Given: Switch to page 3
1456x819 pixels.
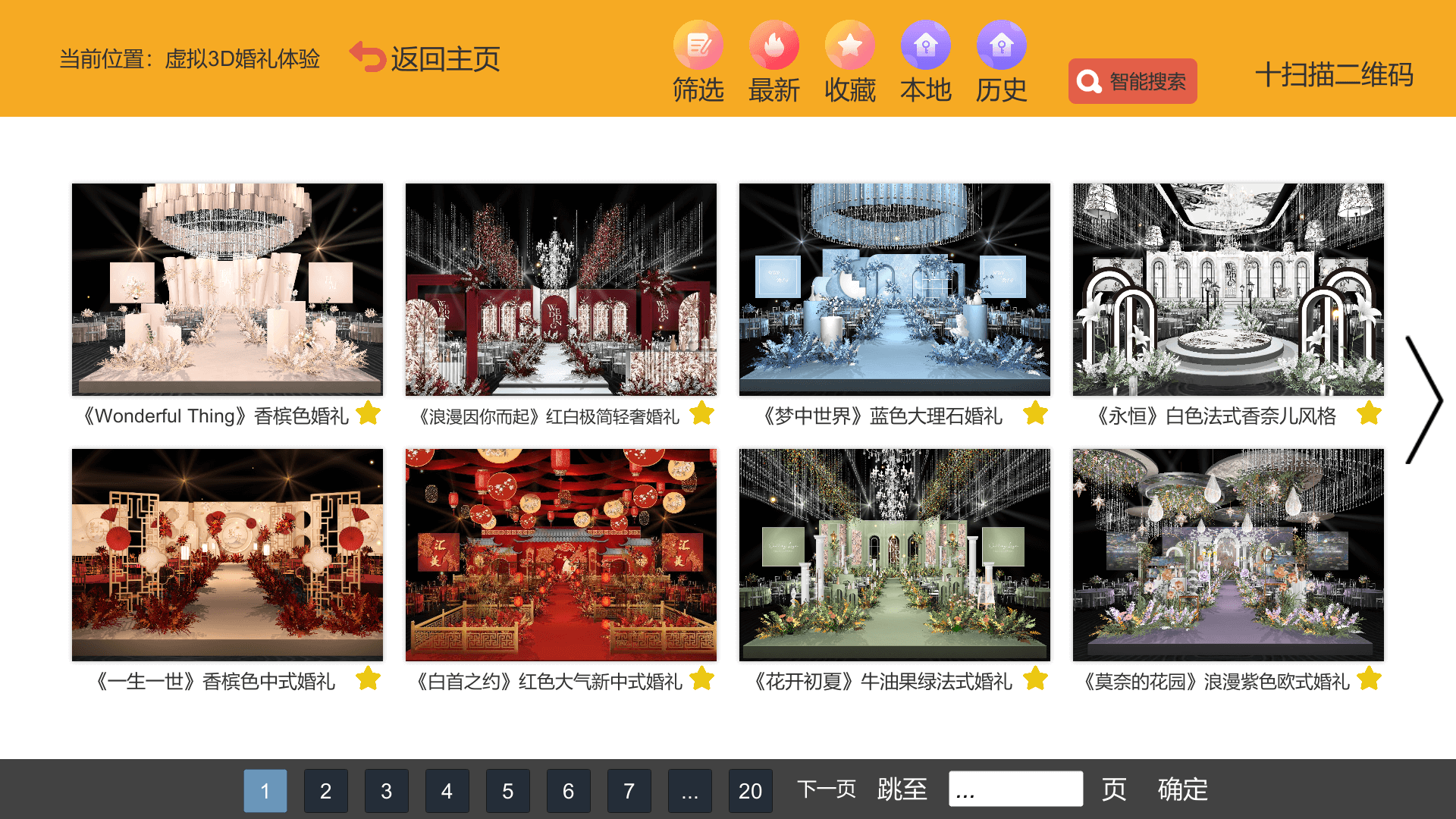Looking at the screenshot, I should pyautogui.click(x=387, y=790).
